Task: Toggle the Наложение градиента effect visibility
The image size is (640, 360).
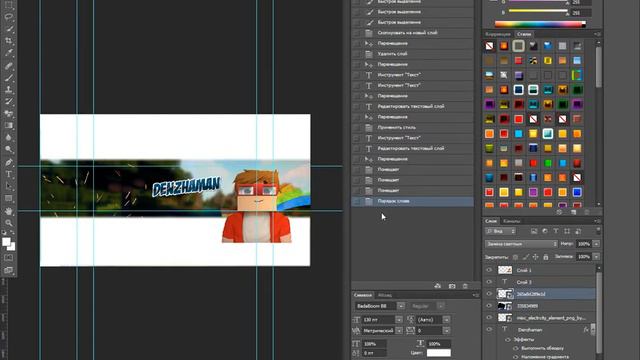Action: point(516,357)
